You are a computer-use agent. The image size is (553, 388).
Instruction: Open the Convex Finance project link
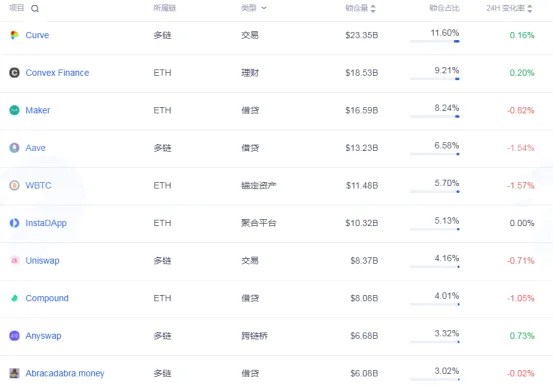[57, 73]
